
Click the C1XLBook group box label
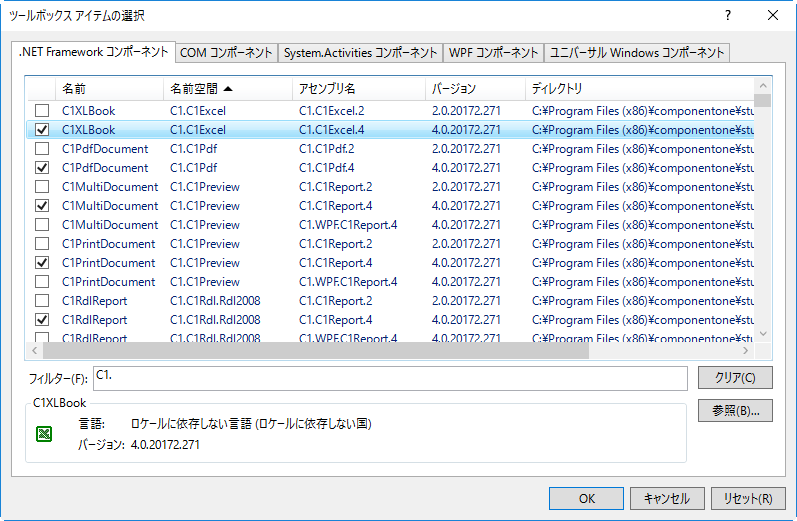tap(59, 403)
